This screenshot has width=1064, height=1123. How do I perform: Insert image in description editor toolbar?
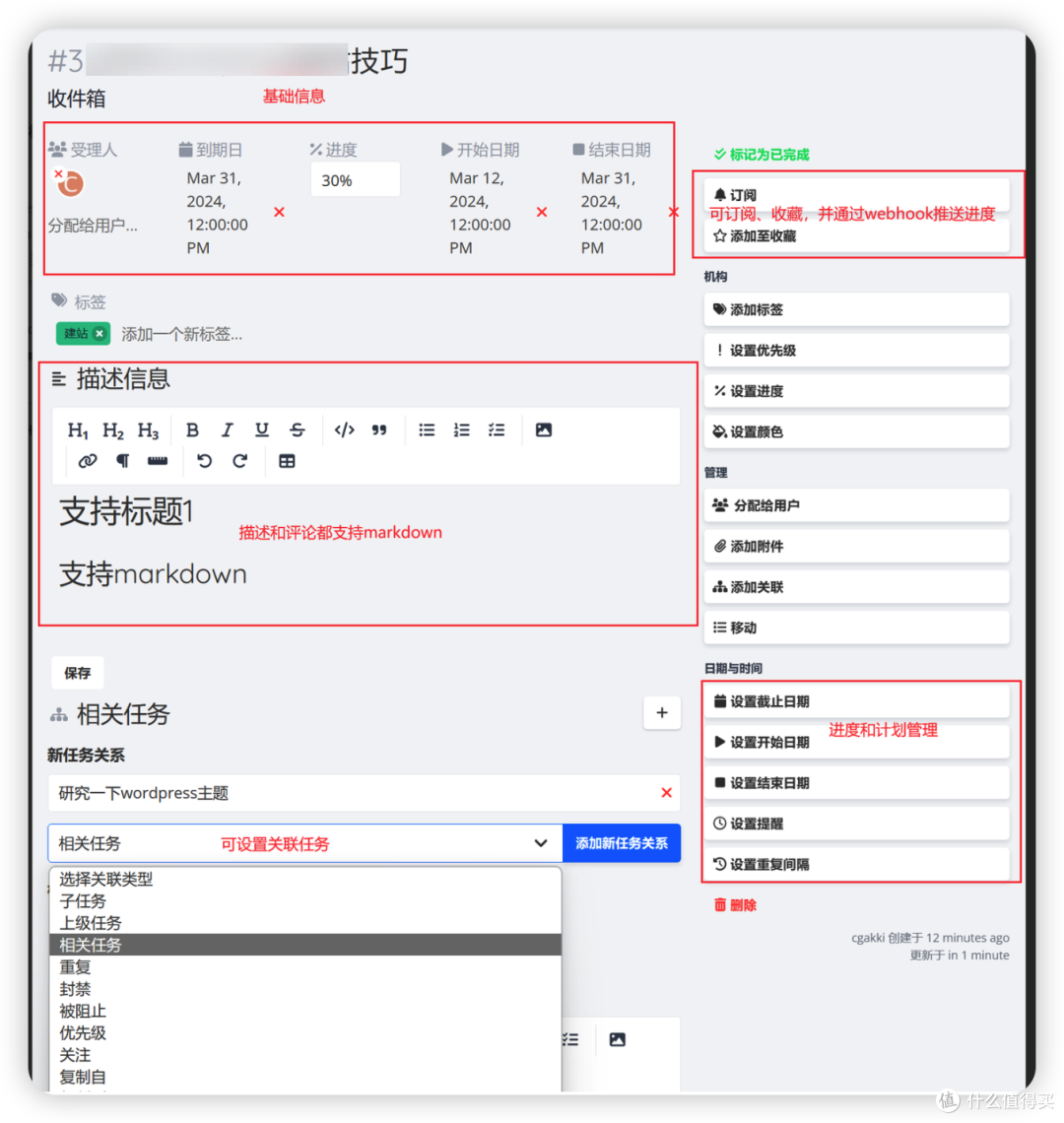pos(544,429)
